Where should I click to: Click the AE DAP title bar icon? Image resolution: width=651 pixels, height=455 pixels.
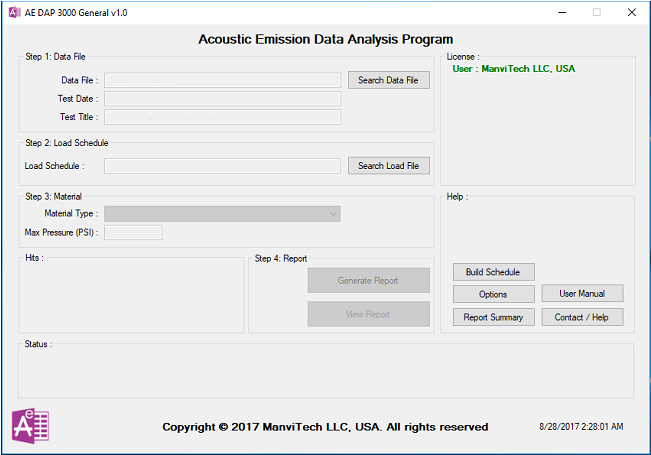[15, 12]
